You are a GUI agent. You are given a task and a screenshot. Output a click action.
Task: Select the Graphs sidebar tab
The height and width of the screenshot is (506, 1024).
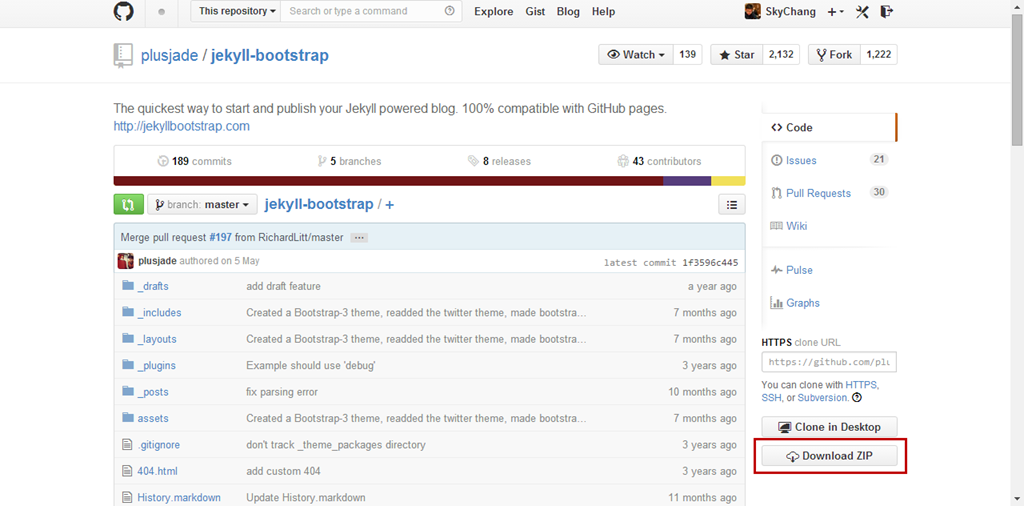point(829,303)
